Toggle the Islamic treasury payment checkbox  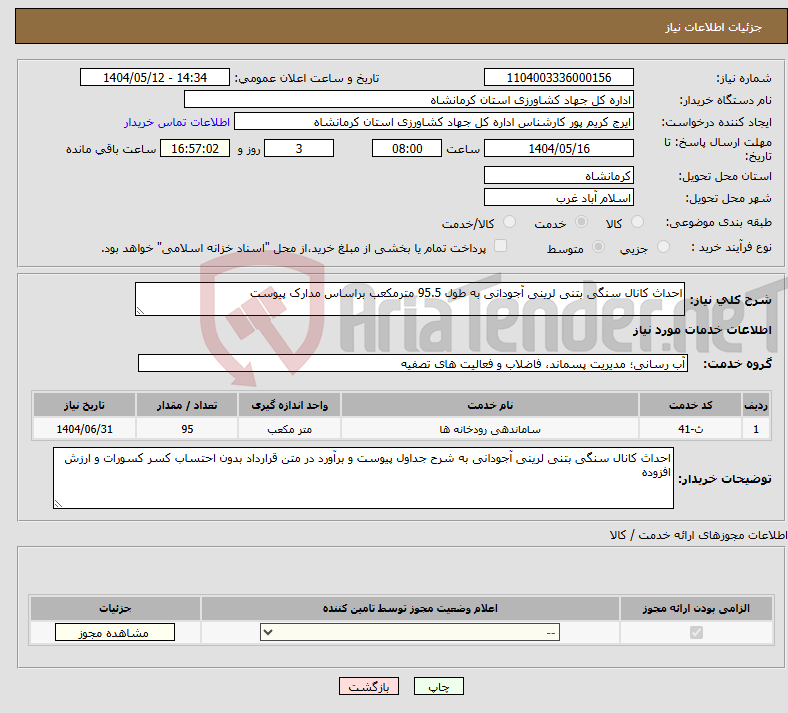click(x=500, y=246)
